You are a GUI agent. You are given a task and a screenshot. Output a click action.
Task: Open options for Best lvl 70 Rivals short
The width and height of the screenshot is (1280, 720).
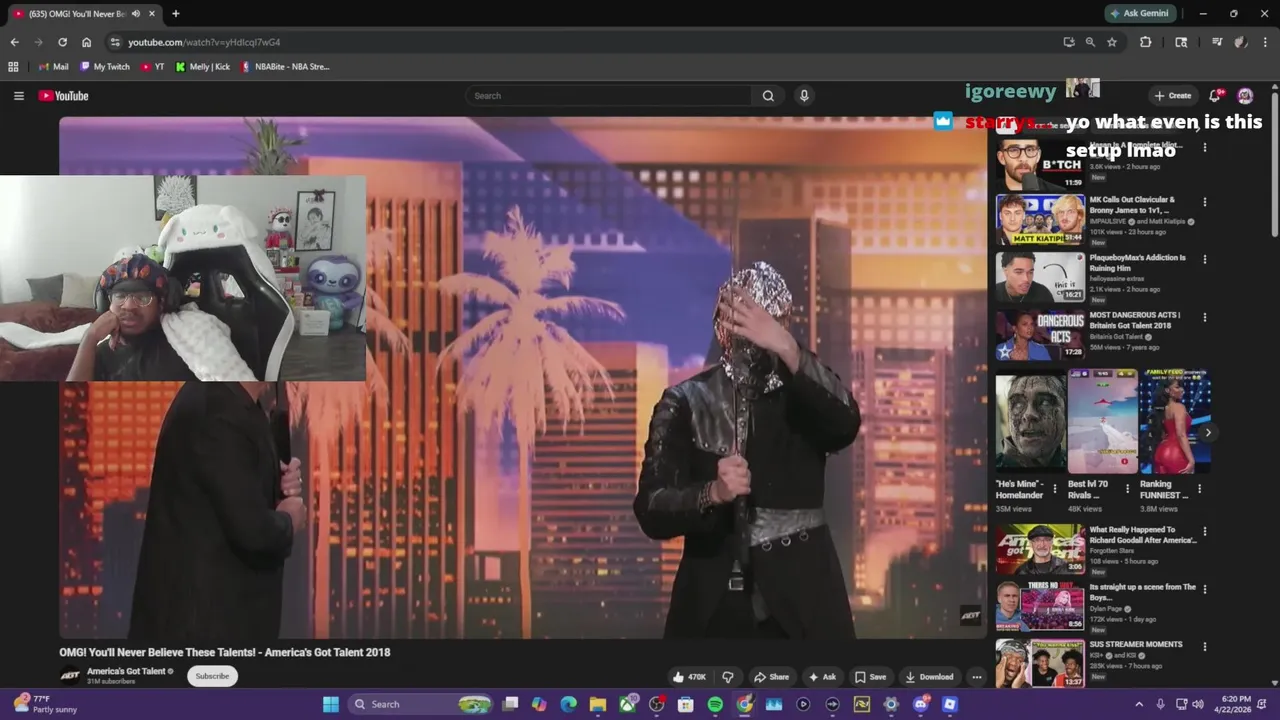(x=1127, y=489)
